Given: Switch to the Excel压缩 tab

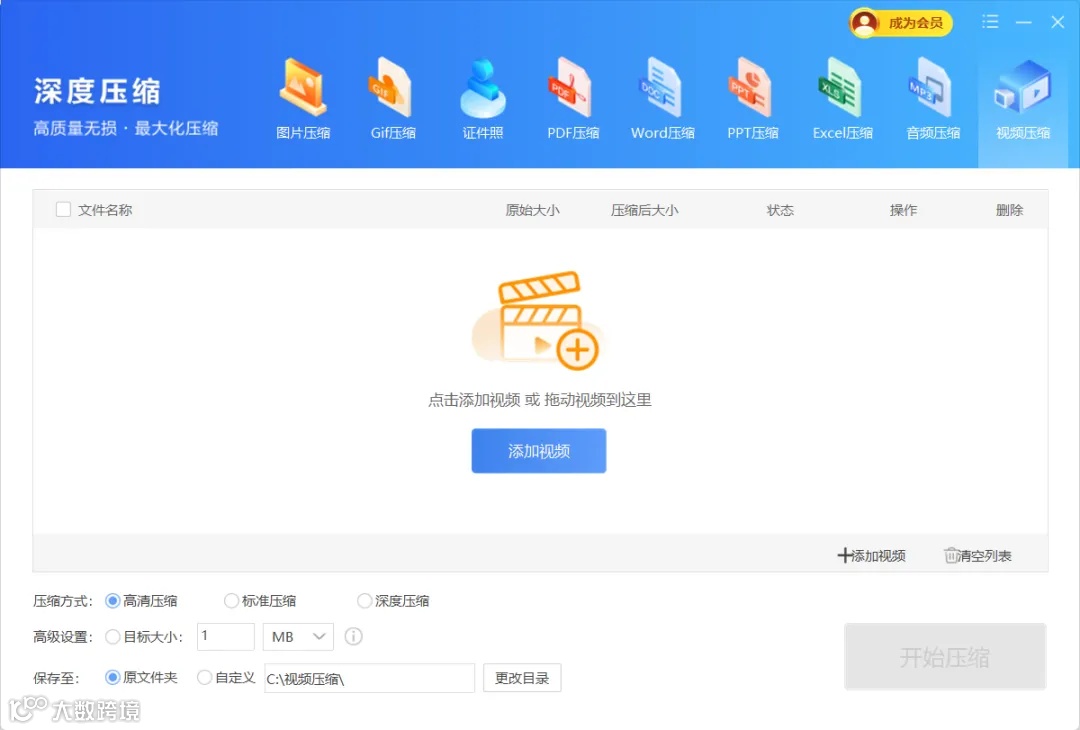Looking at the screenshot, I should pos(842,95).
